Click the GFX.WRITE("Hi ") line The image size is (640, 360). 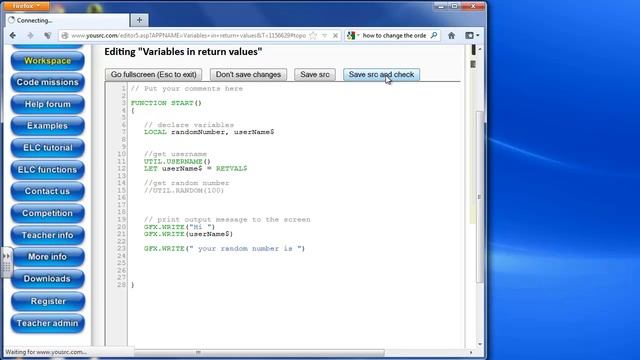pos(179,227)
